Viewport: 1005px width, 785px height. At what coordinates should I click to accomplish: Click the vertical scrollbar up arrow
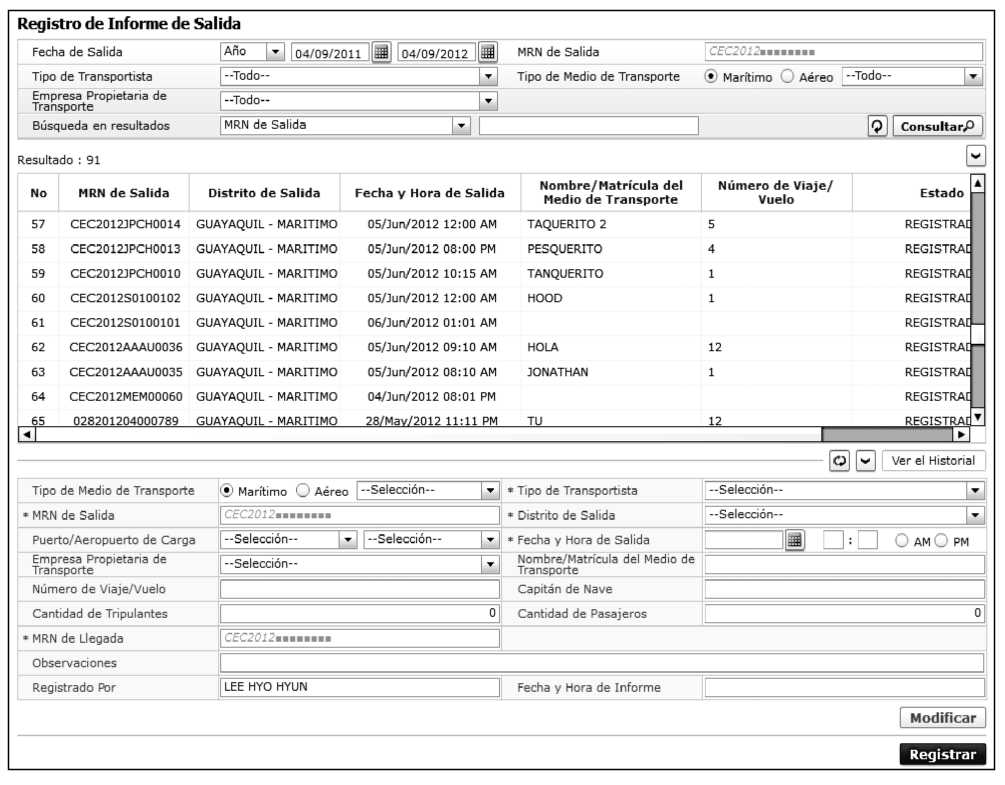(x=977, y=183)
